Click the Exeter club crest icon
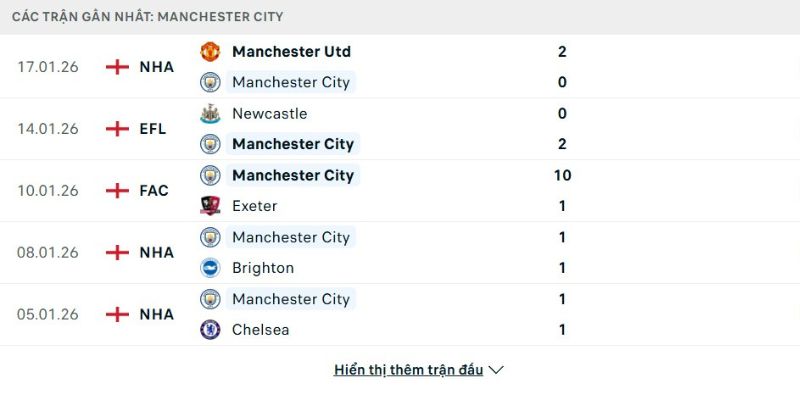Image resolution: width=800 pixels, height=400 pixels. pyautogui.click(x=210, y=206)
